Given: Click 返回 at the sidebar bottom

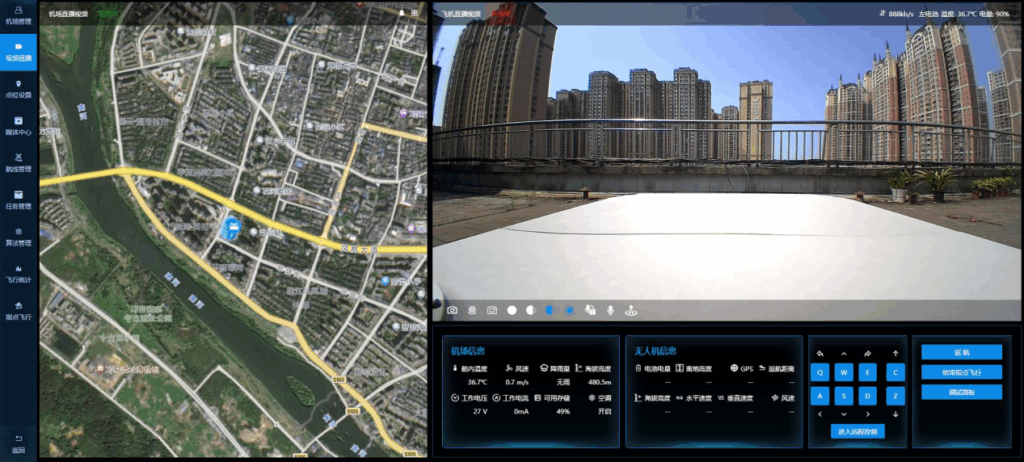Looking at the screenshot, I should click(x=18, y=443).
